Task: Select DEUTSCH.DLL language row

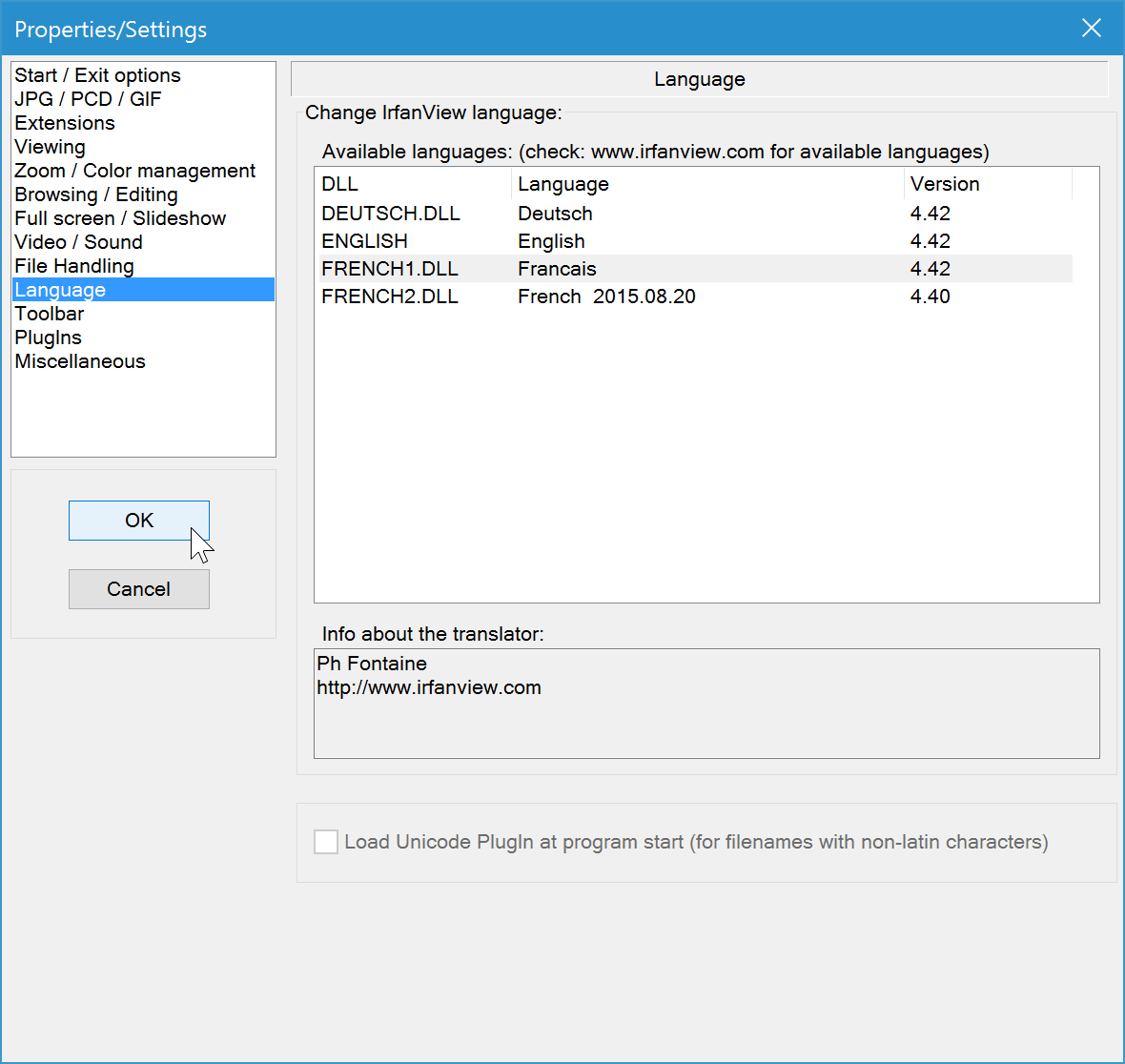Action: pyautogui.click(x=695, y=214)
